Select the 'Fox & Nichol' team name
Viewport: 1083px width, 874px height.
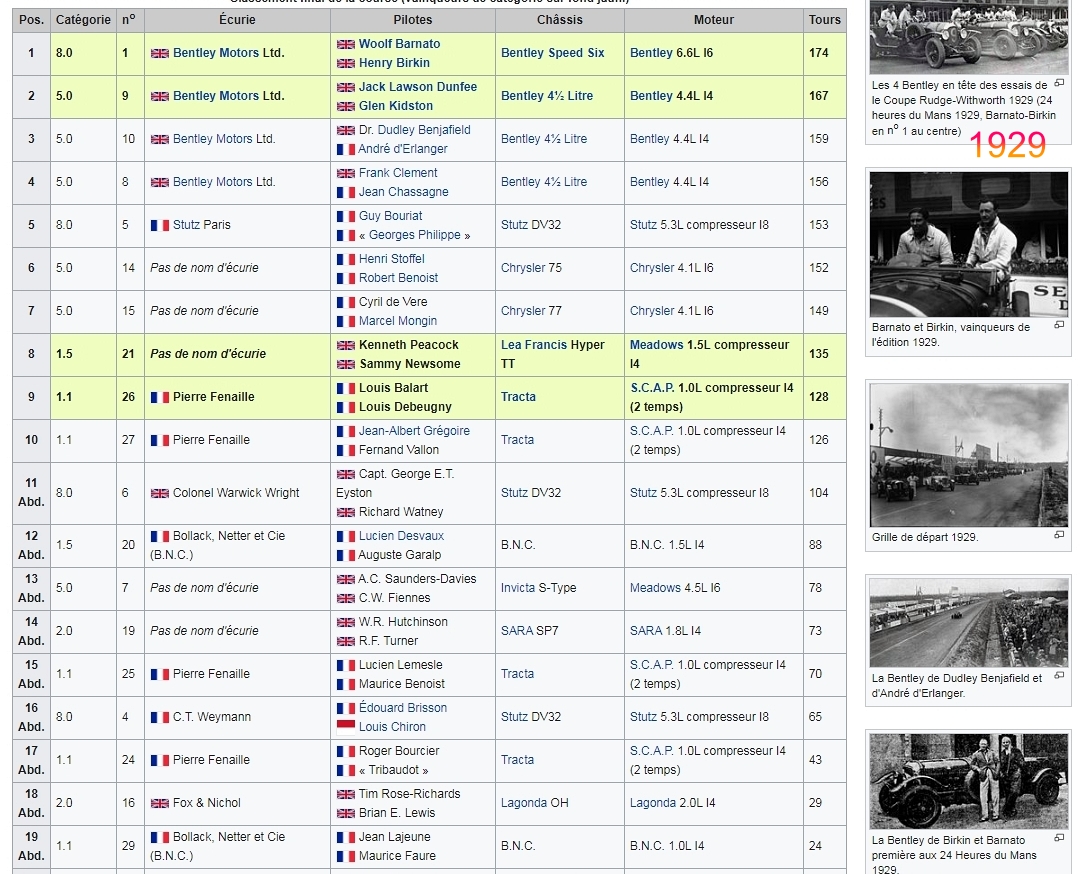(207, 803)
